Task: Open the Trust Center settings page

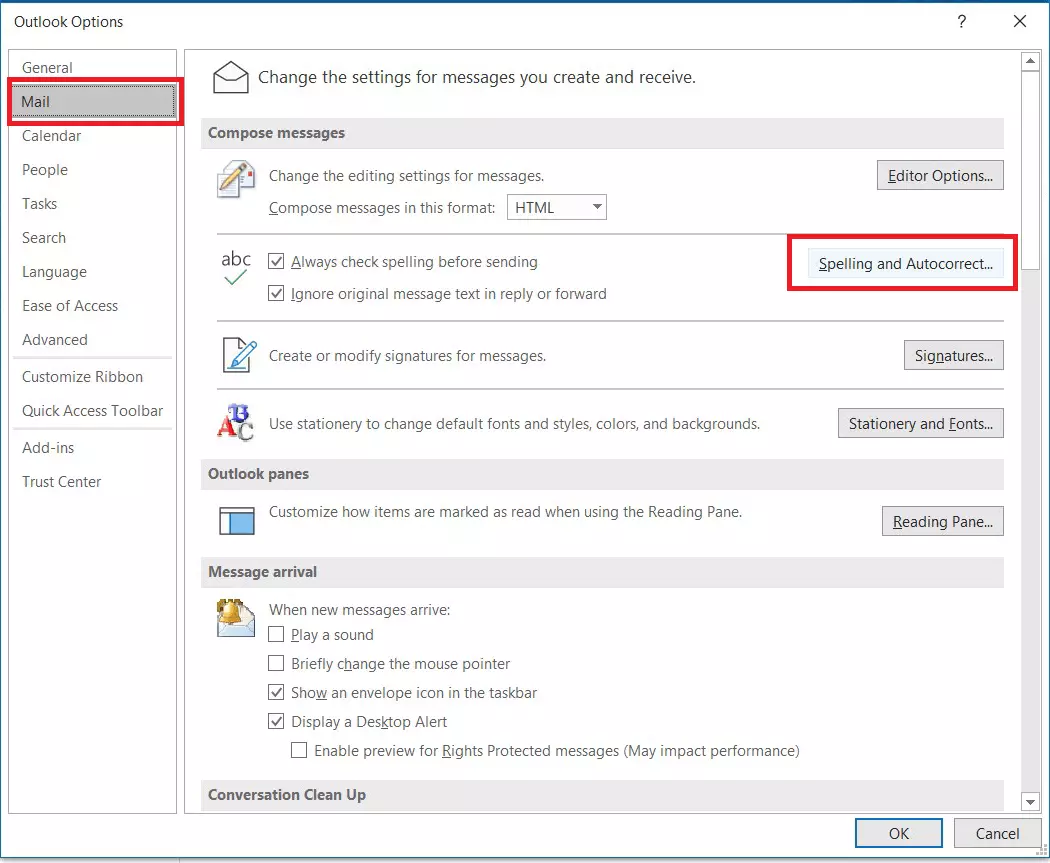Action: (61, 481)
